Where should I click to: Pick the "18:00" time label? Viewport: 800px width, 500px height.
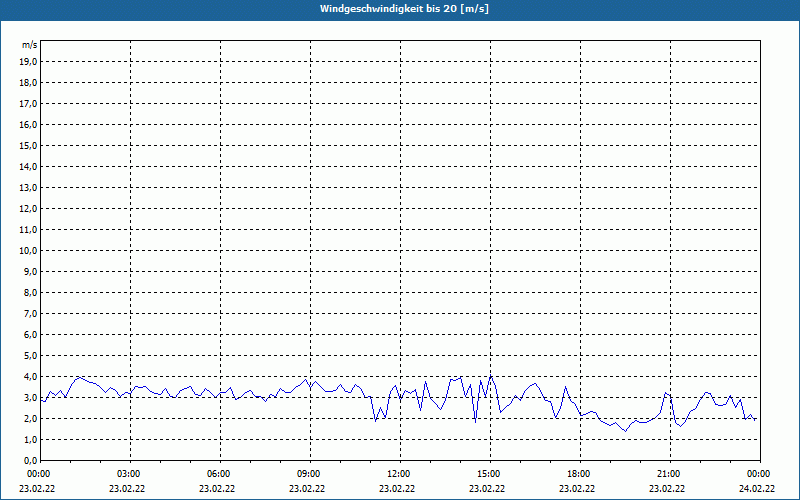click(x=580, y=474)
